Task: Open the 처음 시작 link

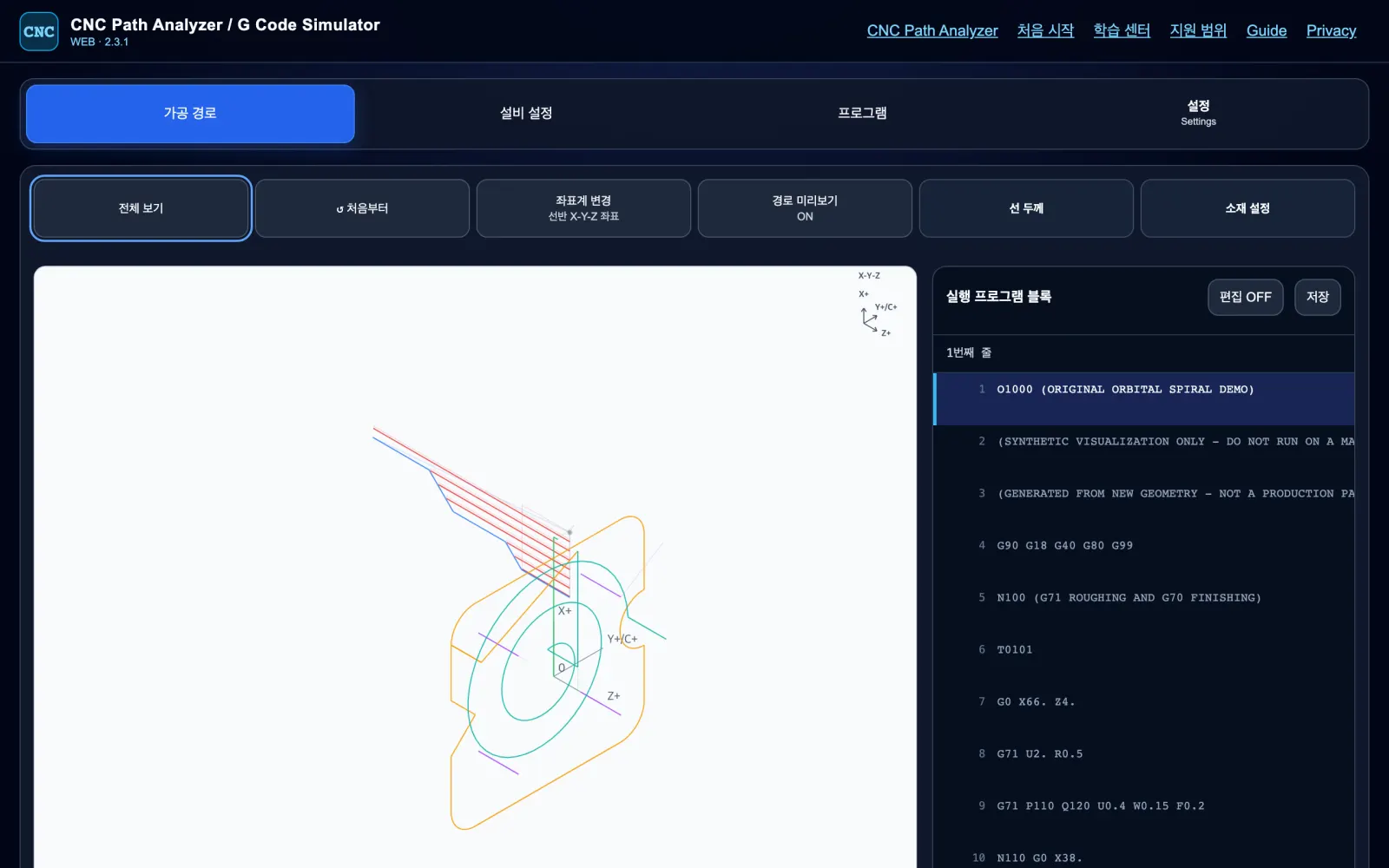Action: point(1045,30)
